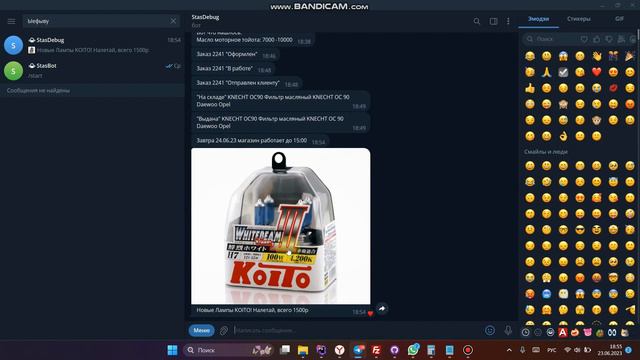
Task: Filter emoji by thumbs-down category icon
Action: tap(609, 39)
